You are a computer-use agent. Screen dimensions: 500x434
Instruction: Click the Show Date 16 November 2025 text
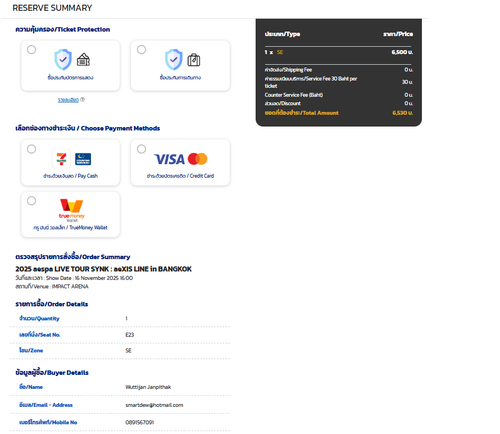coord(74,278)
